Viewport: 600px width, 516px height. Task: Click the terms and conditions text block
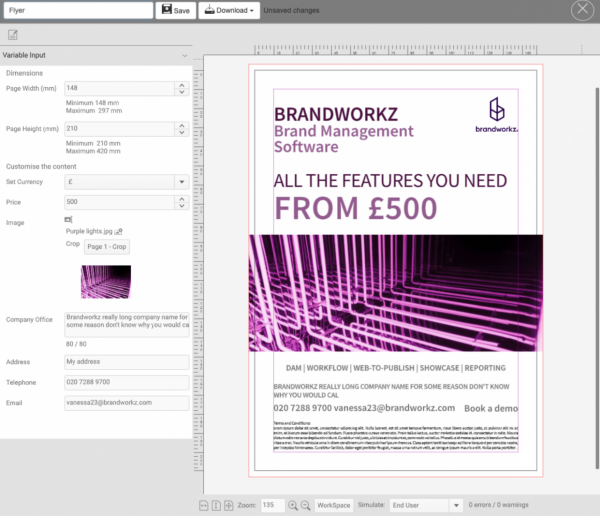click(x=396, y=436)
